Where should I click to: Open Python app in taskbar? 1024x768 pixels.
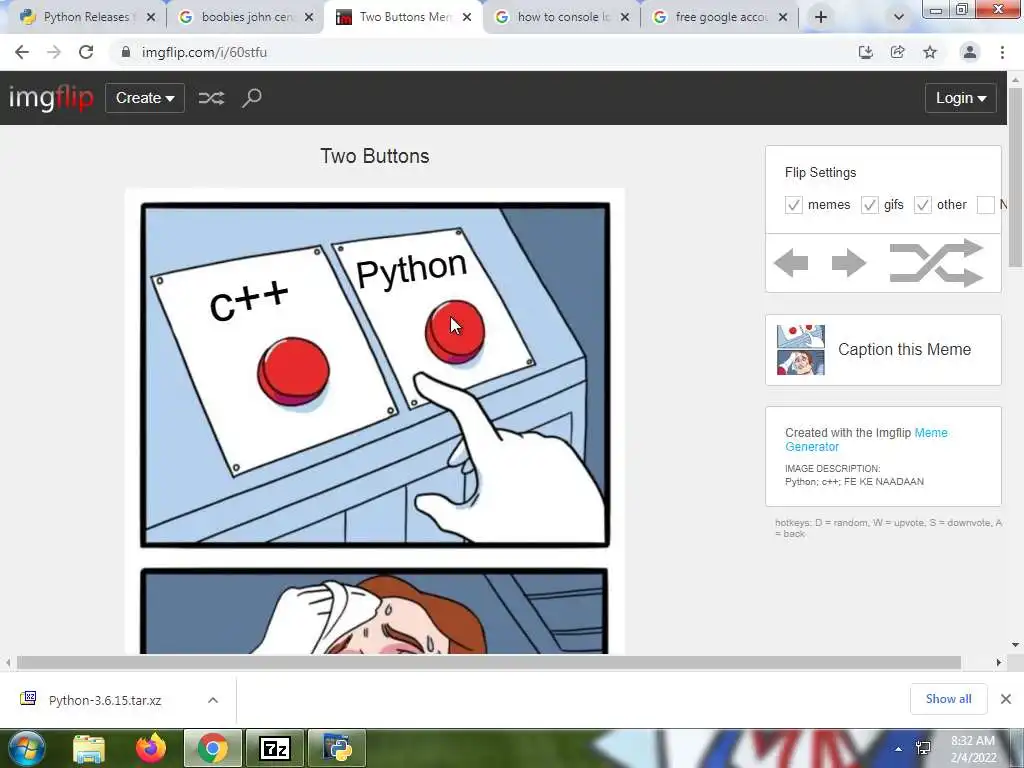(x=337, y=748)
